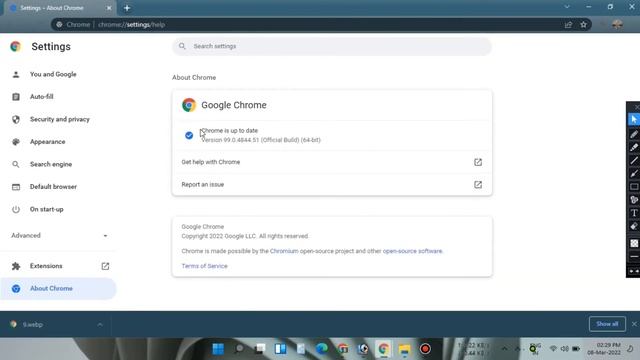Screen dimensions: 640x360
Task: Click external link icon beside Get help with Chrome
Action: tap(478, 162)
